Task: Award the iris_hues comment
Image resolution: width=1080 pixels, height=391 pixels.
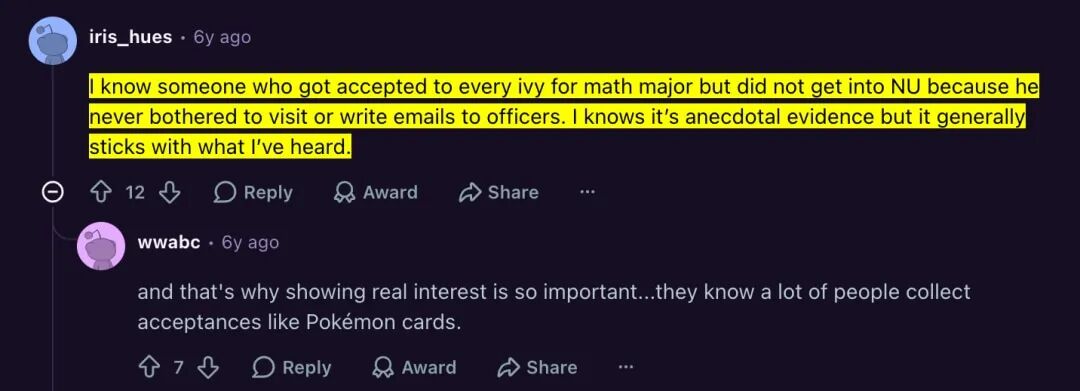Action: pos(375,193)
